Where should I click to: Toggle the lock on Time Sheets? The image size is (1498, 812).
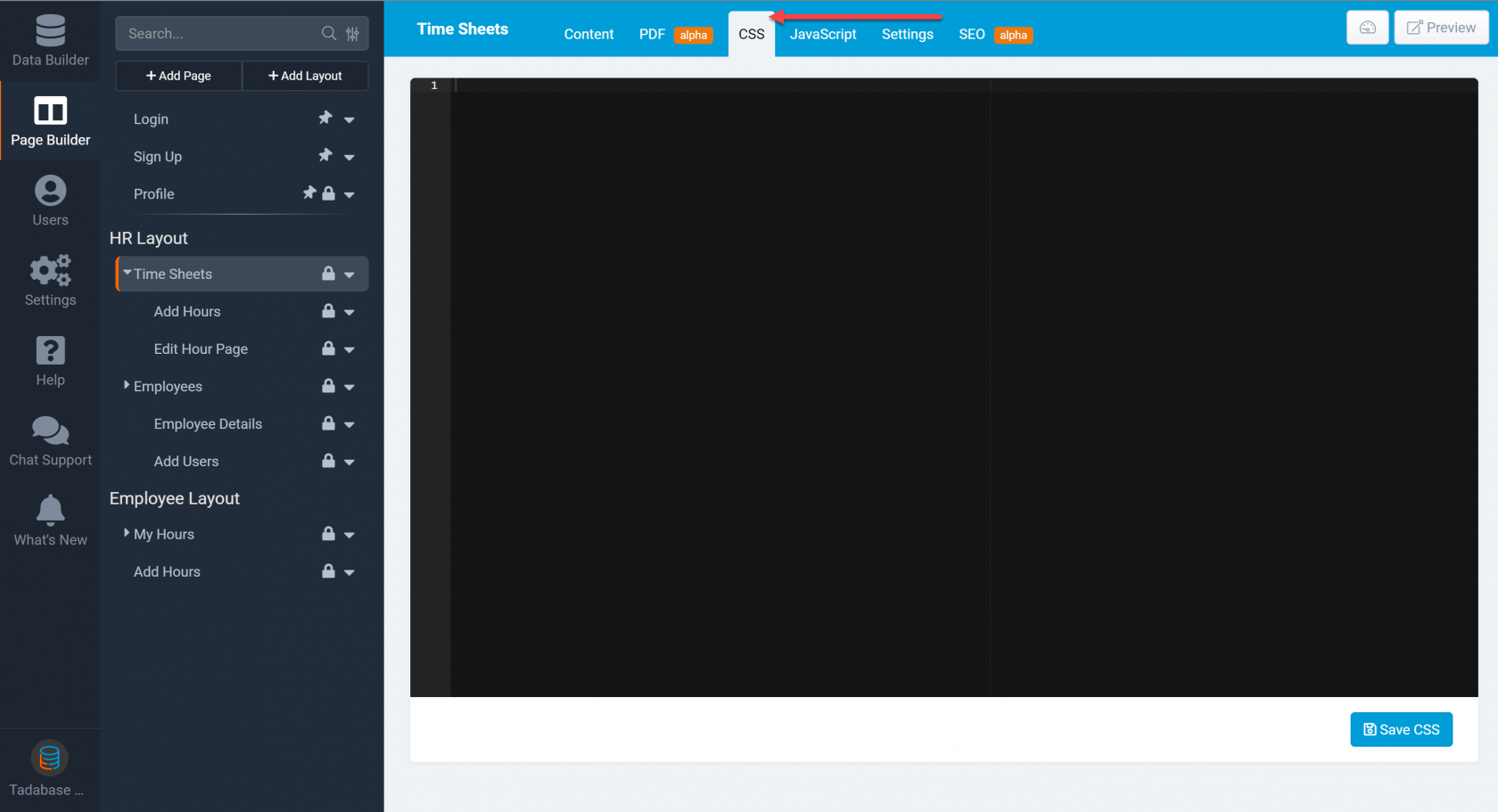(x=328, y=274)
